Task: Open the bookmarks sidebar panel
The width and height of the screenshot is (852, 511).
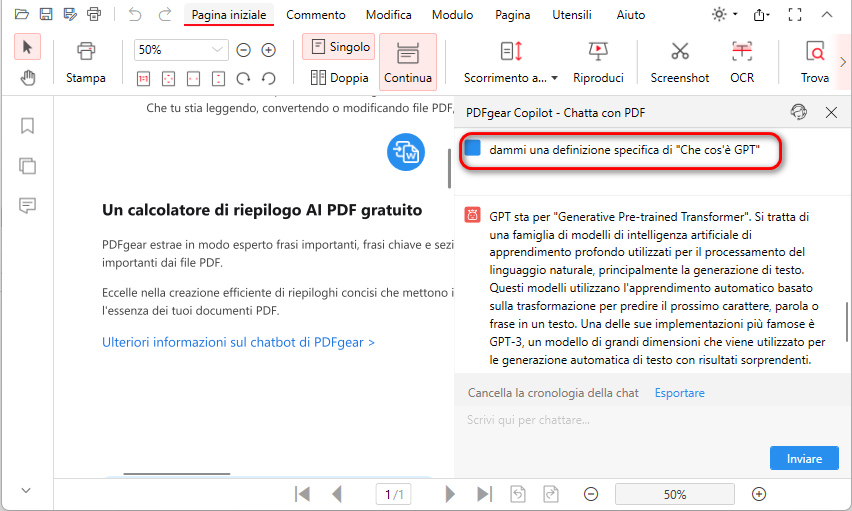Action: pos(27,126)
